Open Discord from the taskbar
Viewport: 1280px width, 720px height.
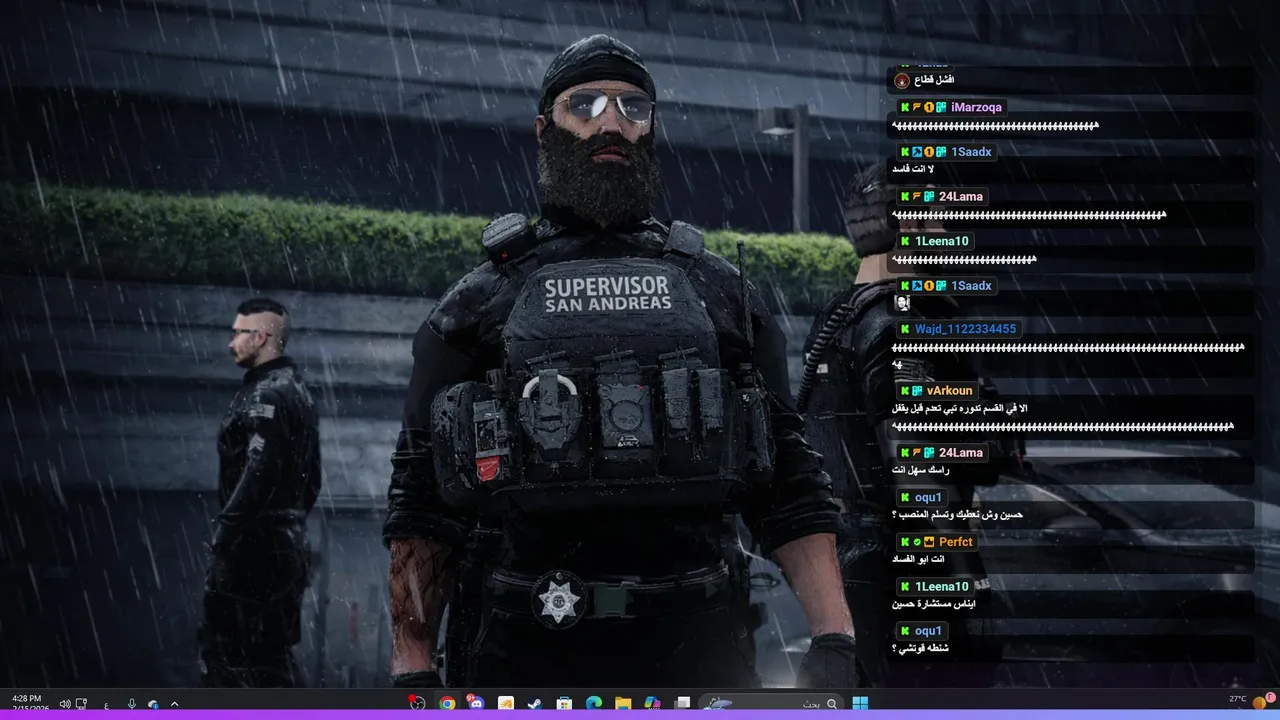[476, 703]
